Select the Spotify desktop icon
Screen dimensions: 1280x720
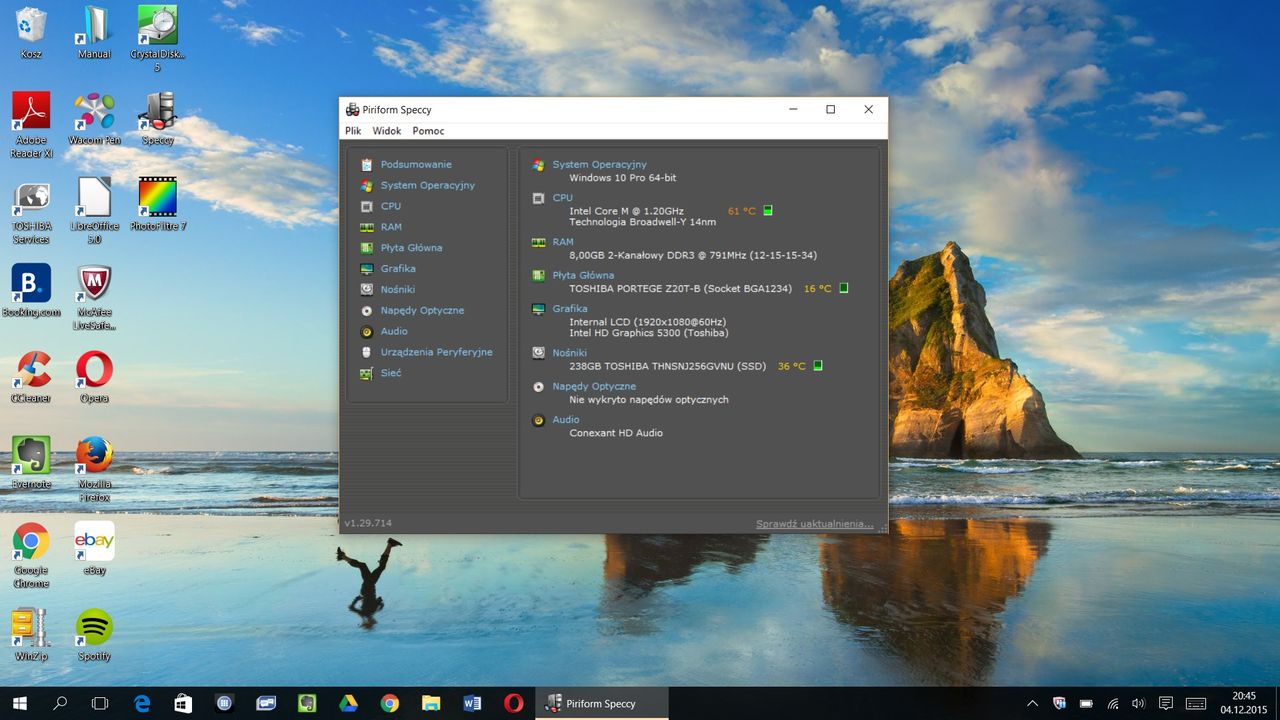(x=94, y=635)
